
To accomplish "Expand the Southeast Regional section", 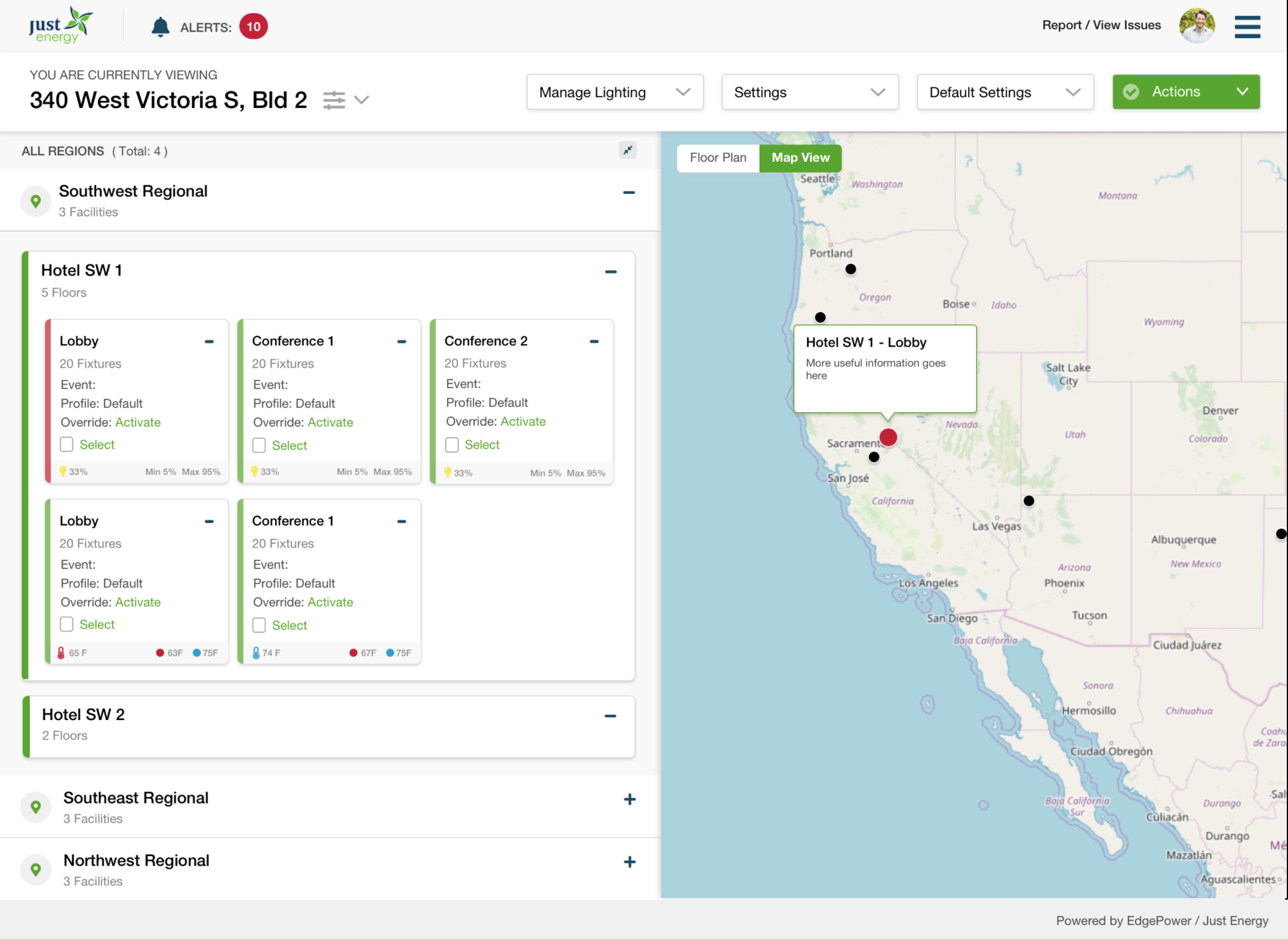I will pos(629,799).
